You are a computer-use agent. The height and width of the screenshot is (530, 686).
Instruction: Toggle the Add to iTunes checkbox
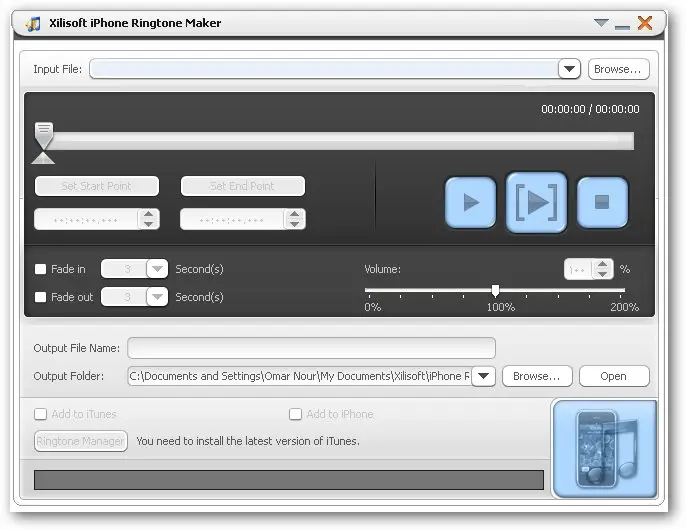pos(40,414)
